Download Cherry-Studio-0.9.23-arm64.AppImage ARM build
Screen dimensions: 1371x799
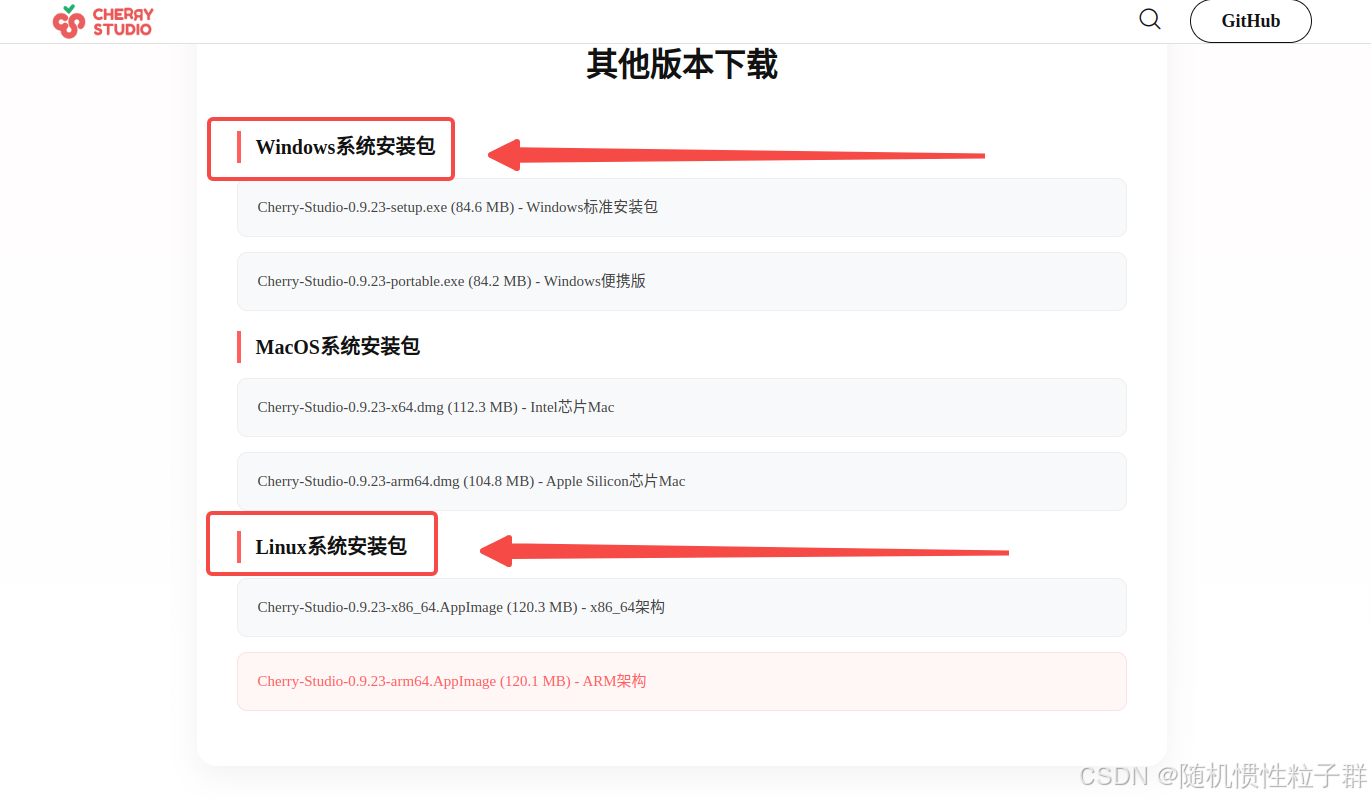(x=681, y=681)
